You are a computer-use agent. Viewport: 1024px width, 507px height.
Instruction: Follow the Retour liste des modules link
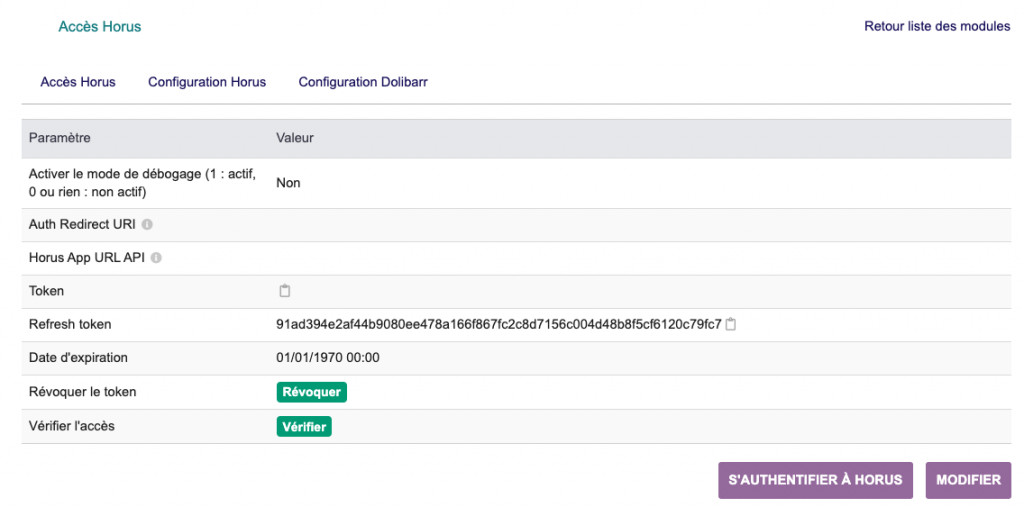point(937,27)
